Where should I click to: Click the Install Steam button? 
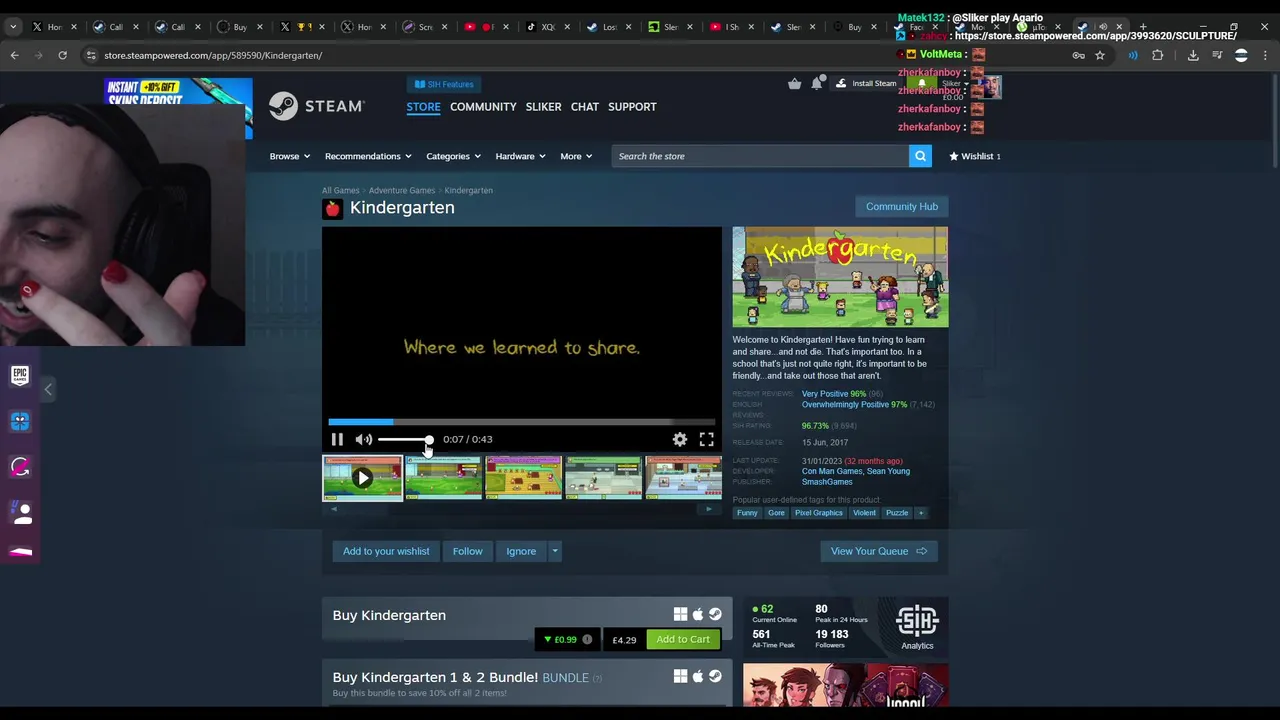coord(866,84)
